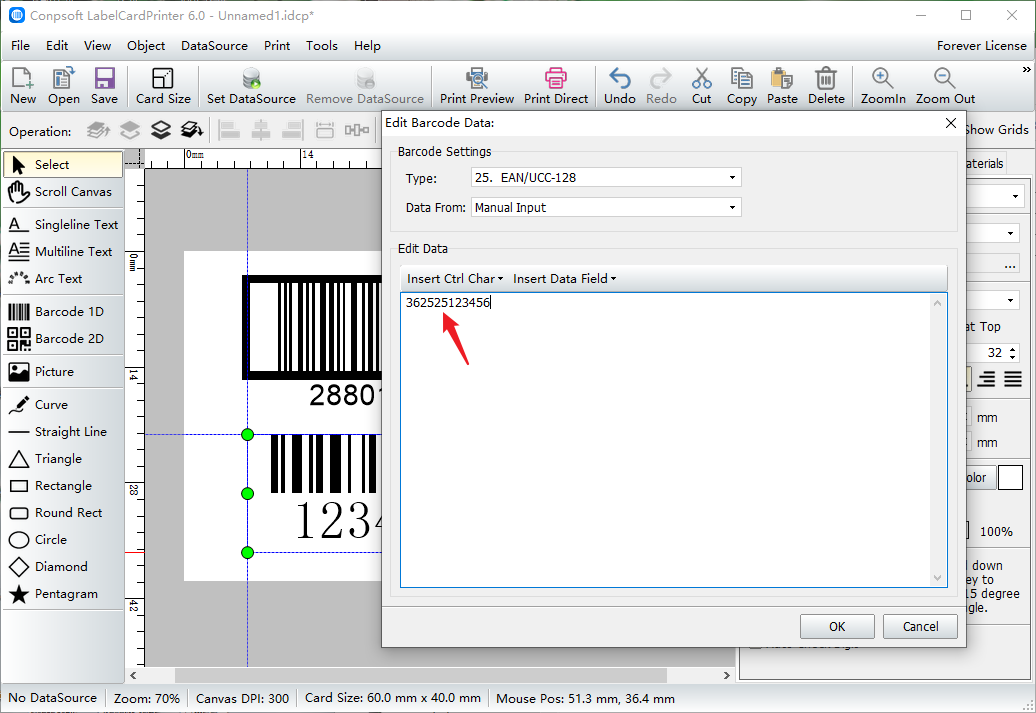Select the Curve drawing tool

(63, 404)
